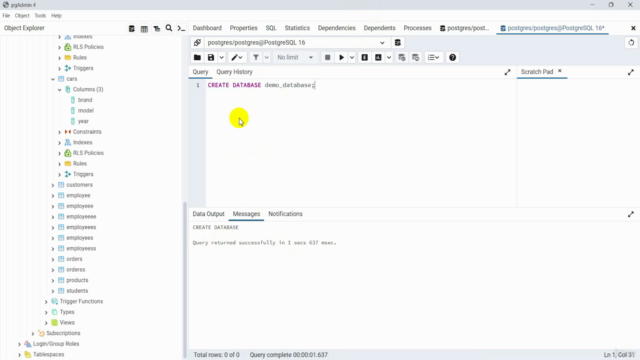The height and width of the screenshot is (360, 640).
Task: Click the reset layout icon at top right
Action: click(631, 42)
